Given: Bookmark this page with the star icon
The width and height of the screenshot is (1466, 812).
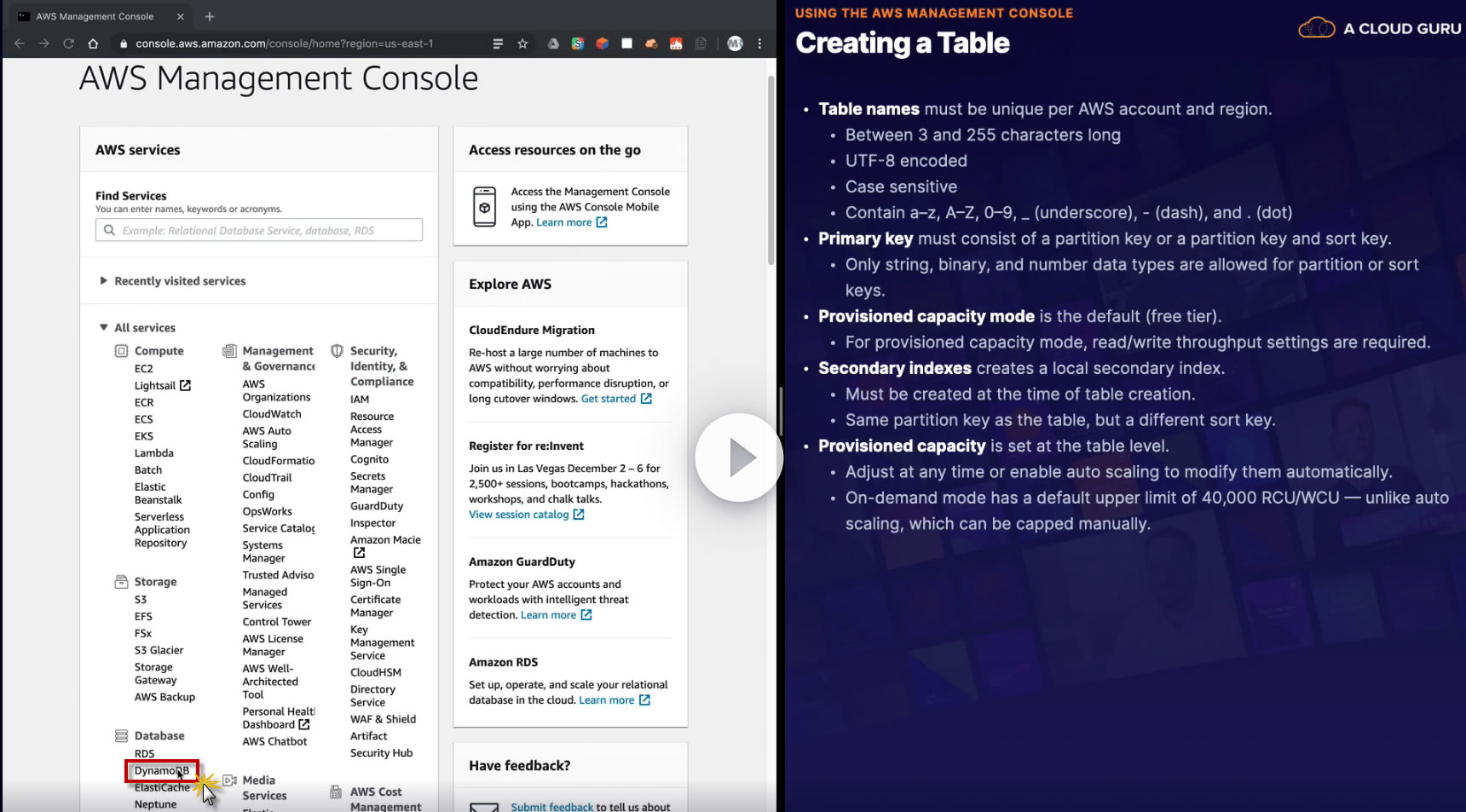Looking at the screenshot, I should tap(522, 43).
